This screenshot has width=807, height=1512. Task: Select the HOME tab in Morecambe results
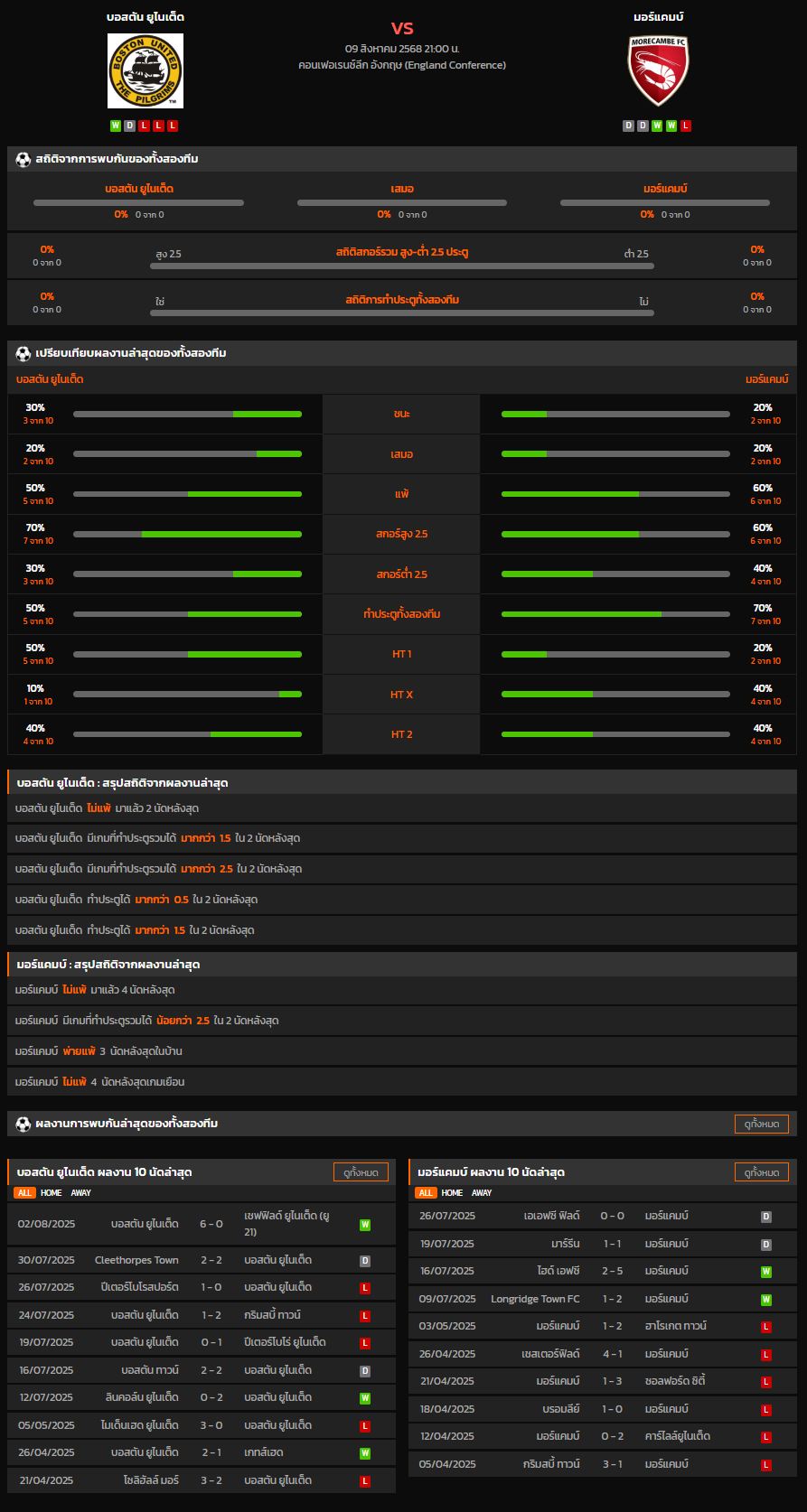[452, 1193]
